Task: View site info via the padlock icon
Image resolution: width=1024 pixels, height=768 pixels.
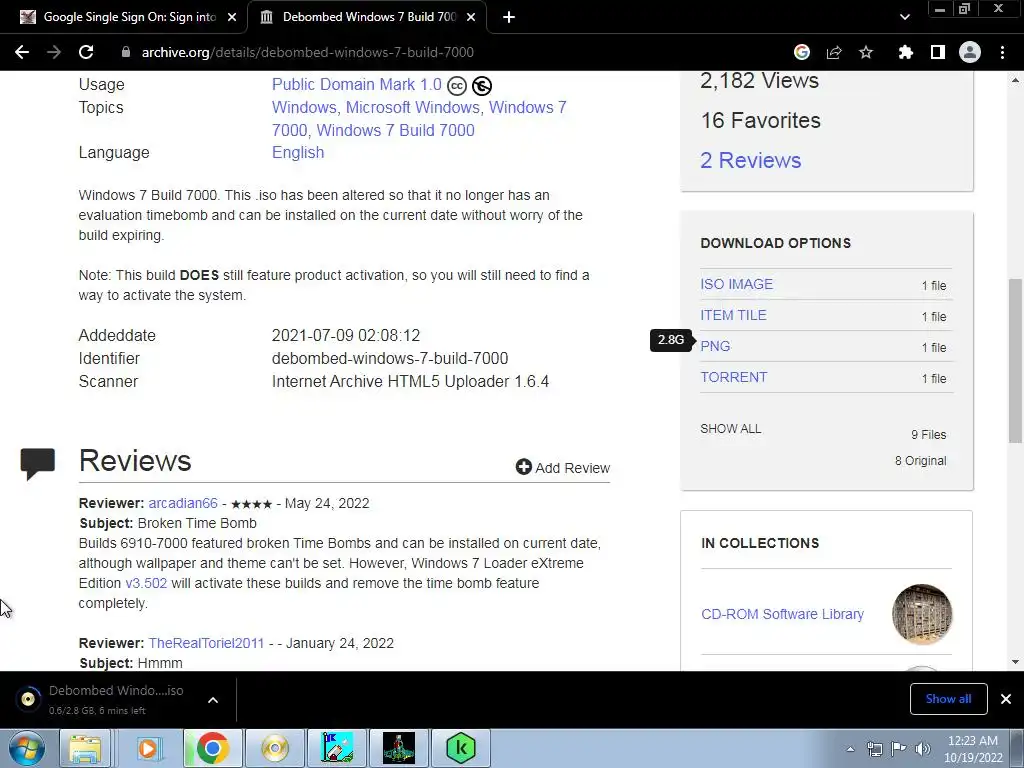Action: [126, 52]
